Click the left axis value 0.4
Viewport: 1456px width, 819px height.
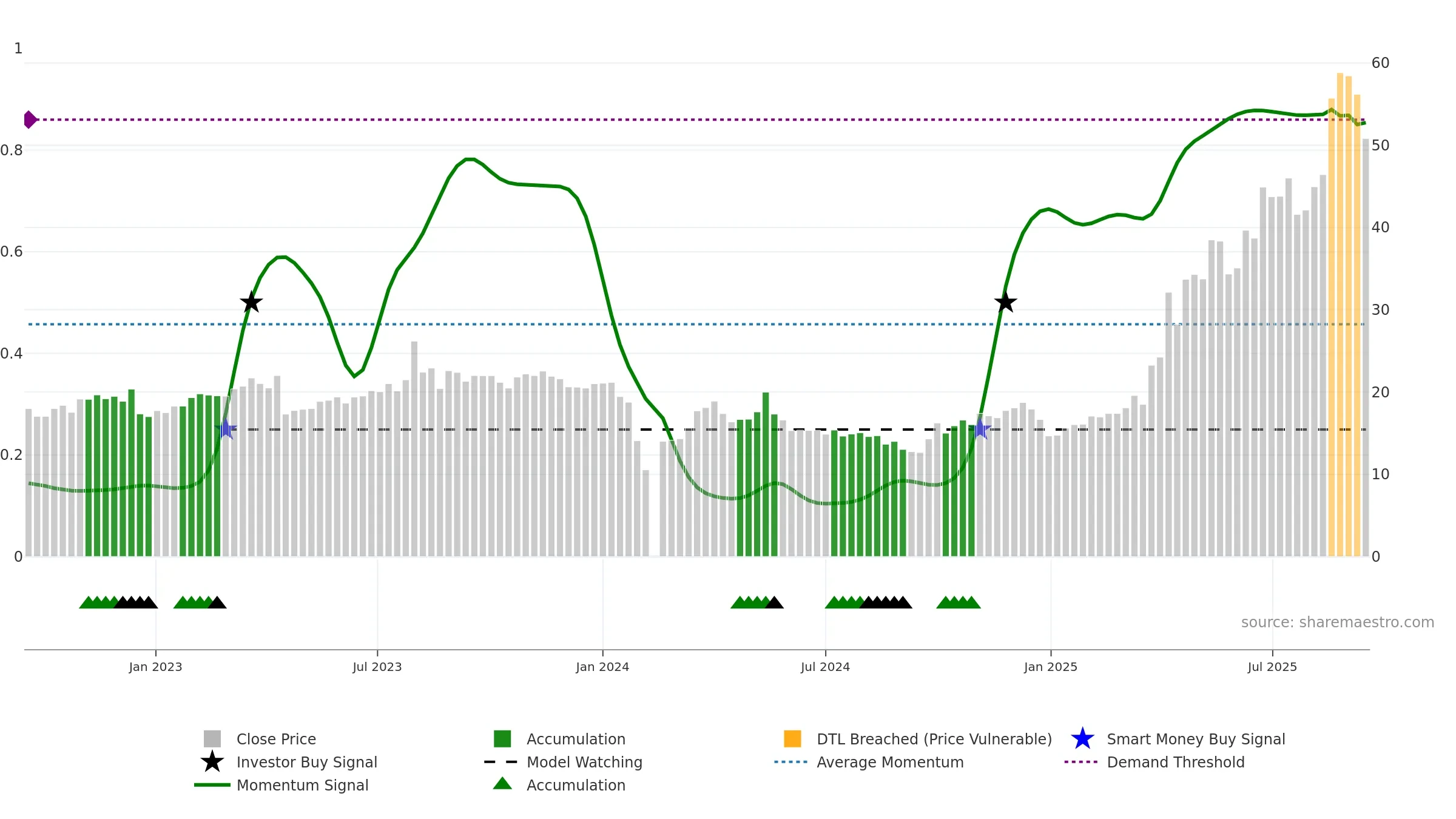point(12,353)
